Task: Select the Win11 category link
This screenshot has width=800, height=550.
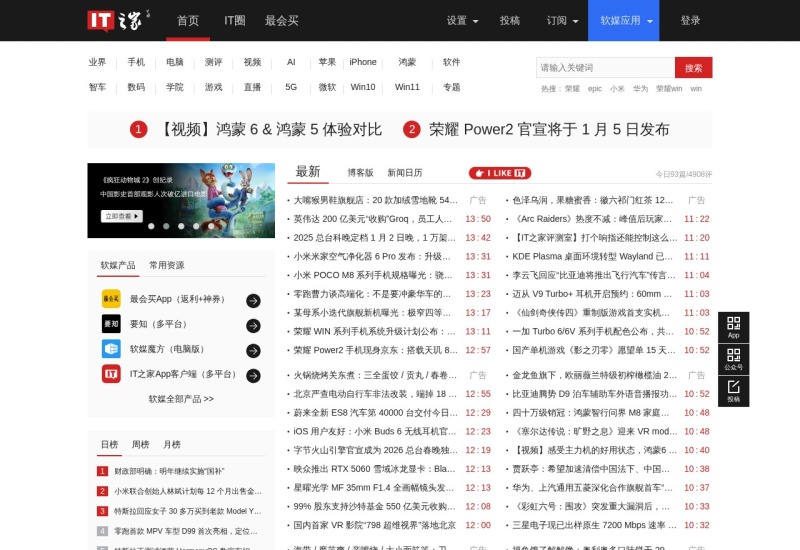Action: tap(407, 87)
